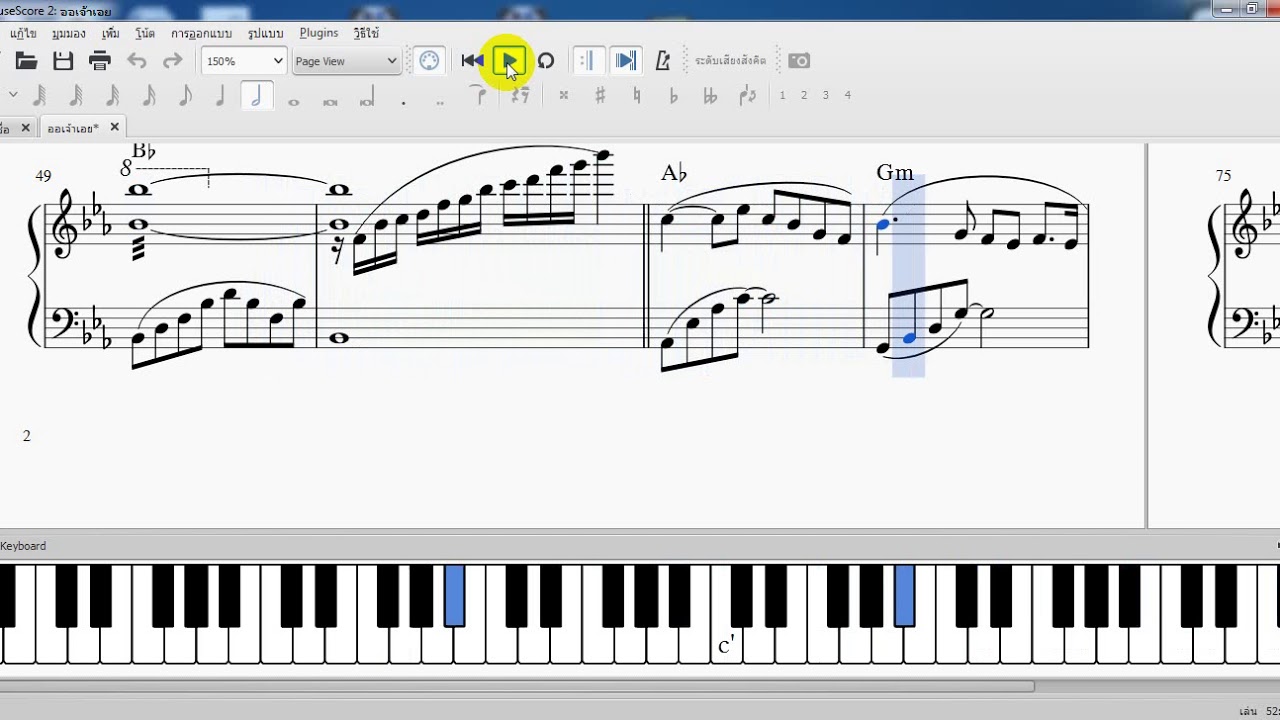Open the เพิ่ม (Add) menu
Viewport: 1280px width, 720px height.
(x=111, y=33)
